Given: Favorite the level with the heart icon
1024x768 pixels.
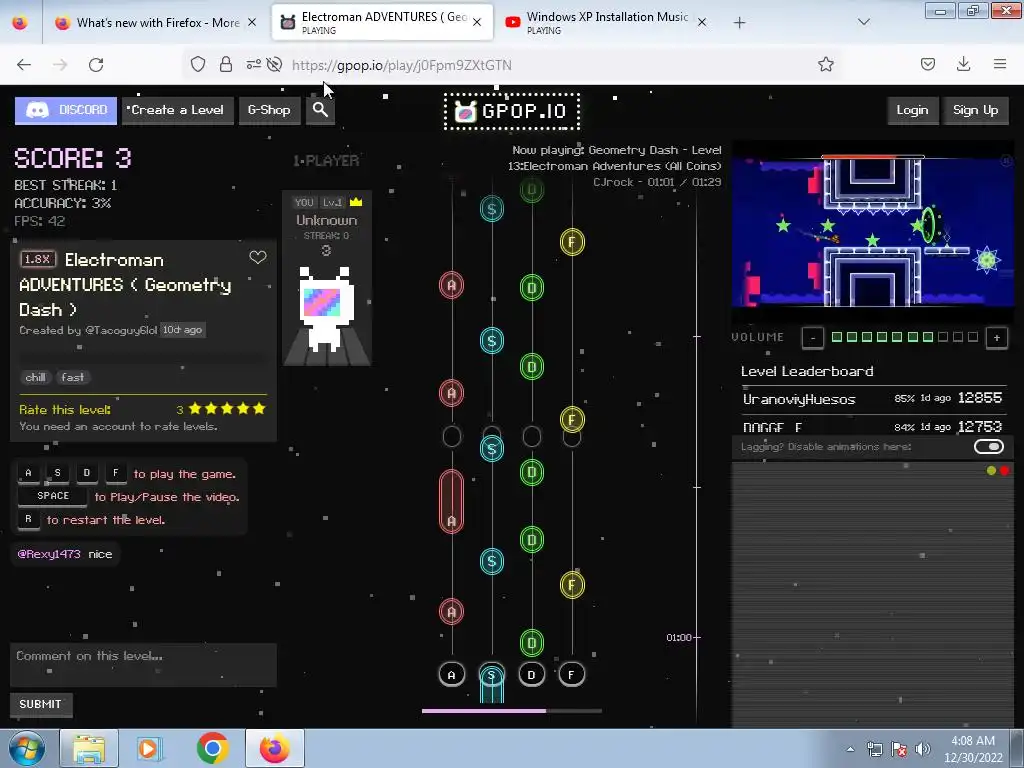Looking at the screenshot, I should [258, 258].
